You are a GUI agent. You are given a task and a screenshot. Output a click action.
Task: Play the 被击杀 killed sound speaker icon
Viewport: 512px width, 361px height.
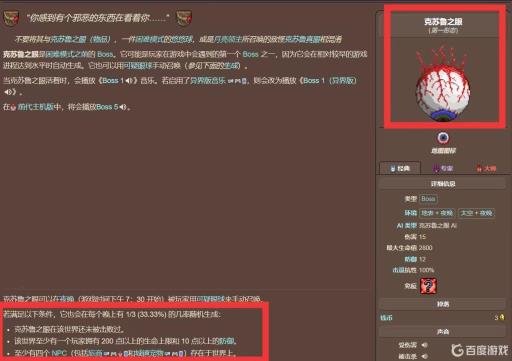[x=424, y=356]
